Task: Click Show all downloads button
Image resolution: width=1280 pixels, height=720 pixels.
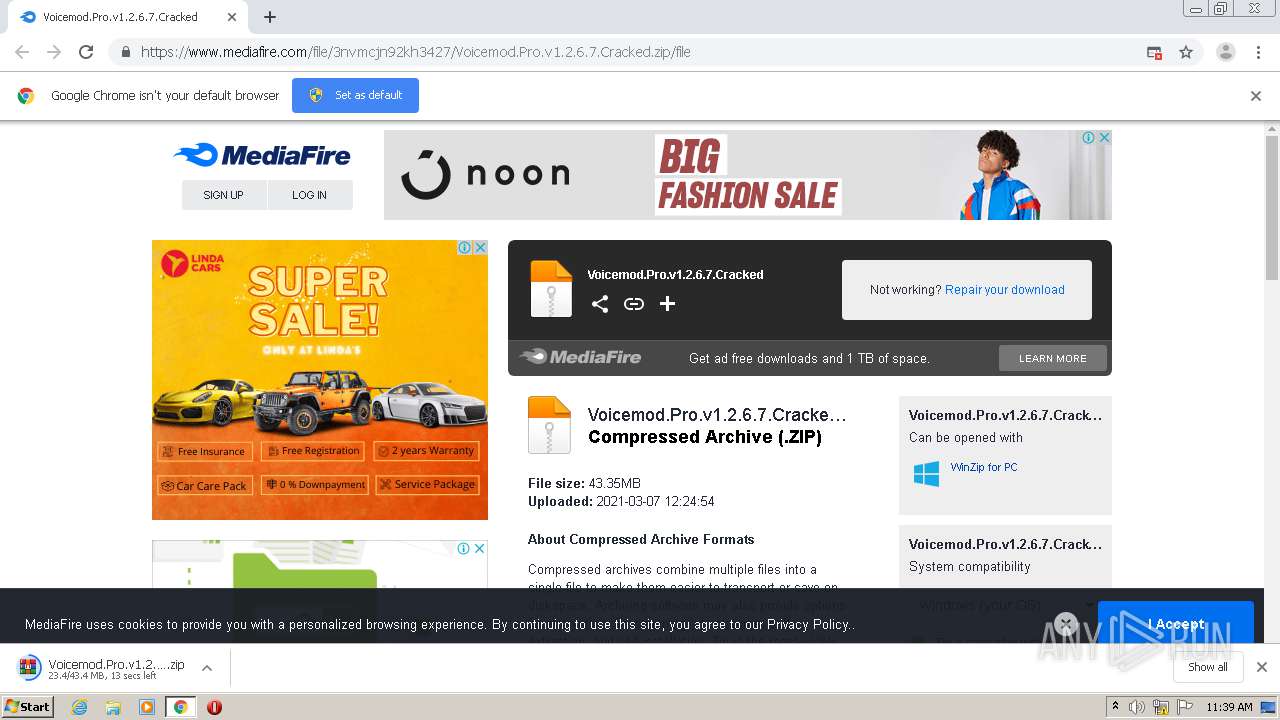Action: [1208, 667]
